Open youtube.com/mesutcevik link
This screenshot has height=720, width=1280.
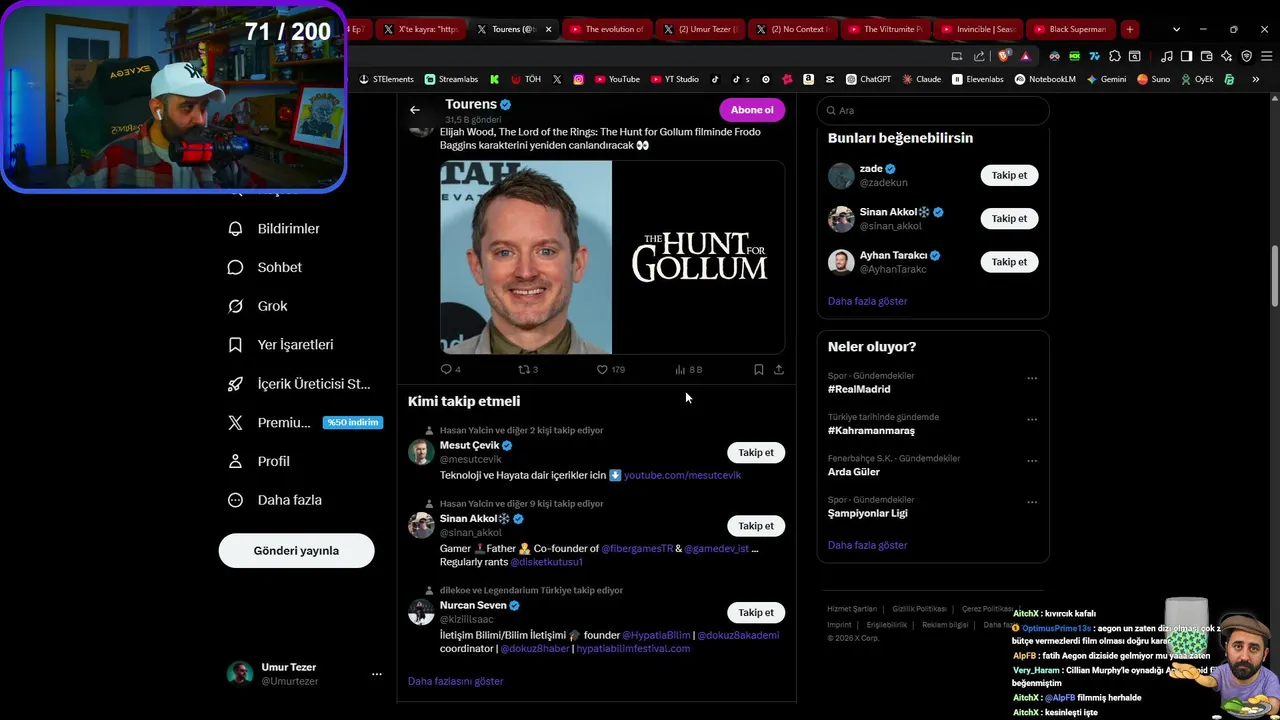tap(682, 475)
